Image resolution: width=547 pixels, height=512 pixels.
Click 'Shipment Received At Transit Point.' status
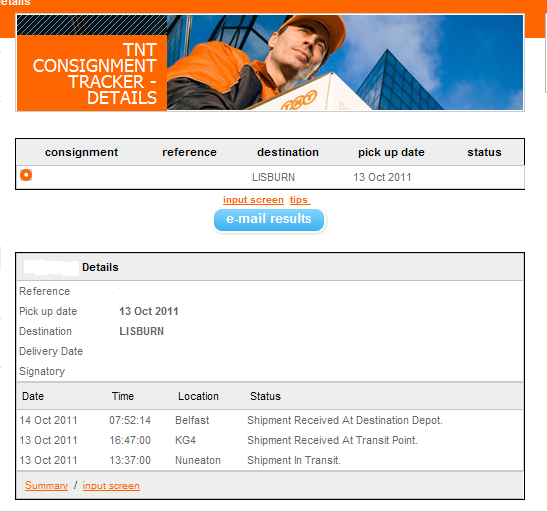click(332, 440)
